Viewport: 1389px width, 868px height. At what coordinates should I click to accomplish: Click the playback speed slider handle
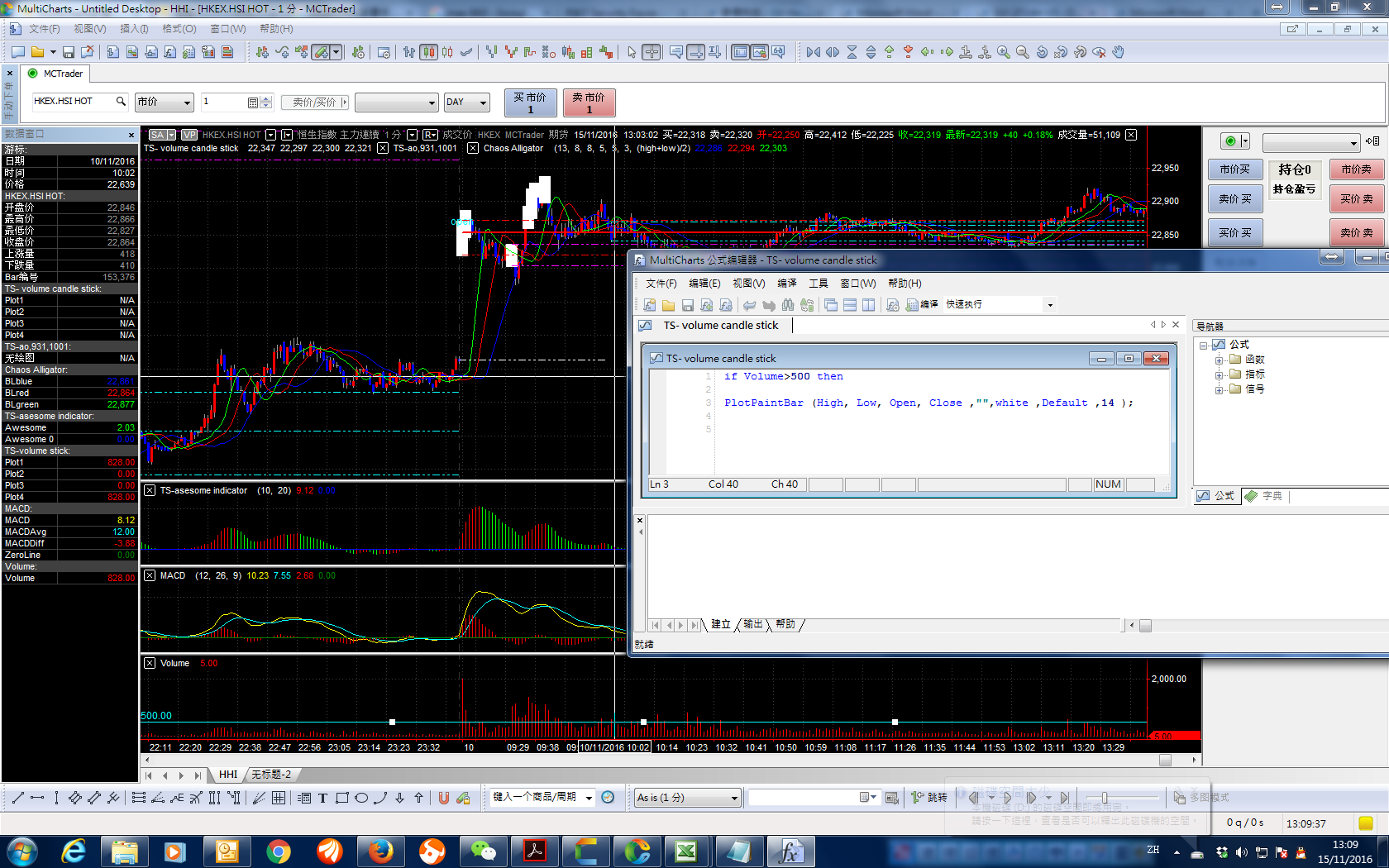point(1104,798)
